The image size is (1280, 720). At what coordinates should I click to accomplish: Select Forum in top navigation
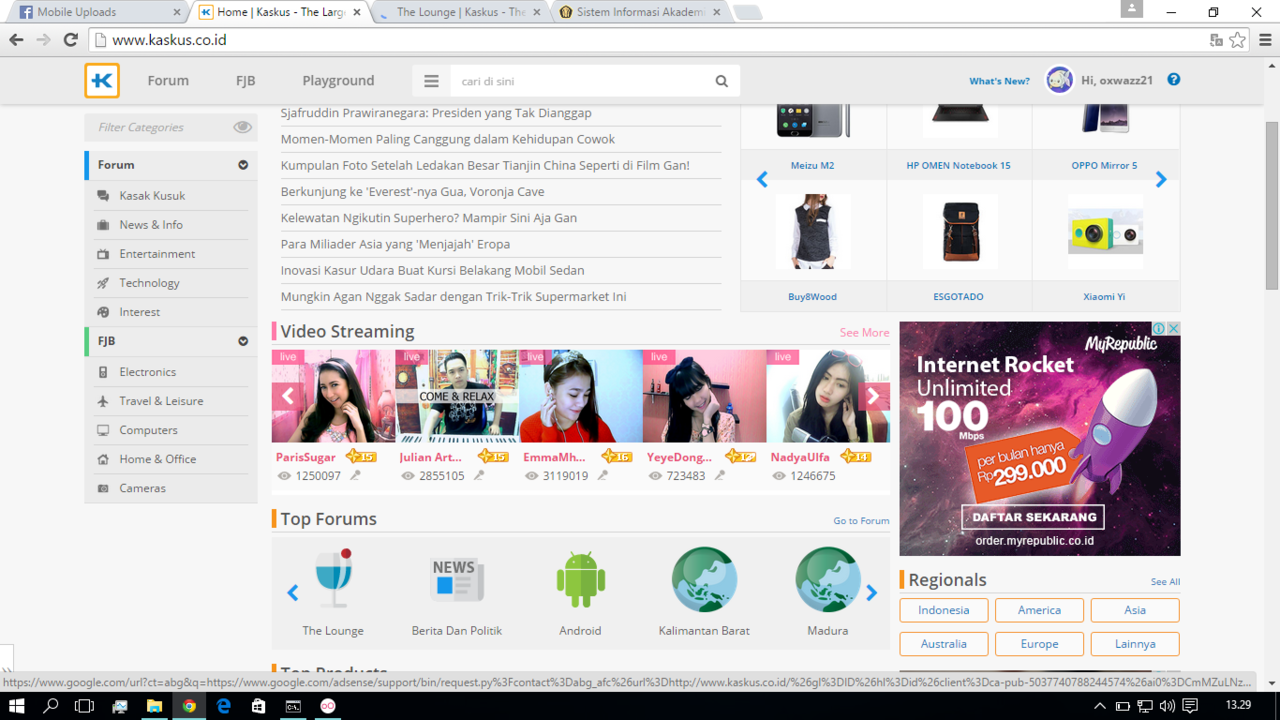168,81
